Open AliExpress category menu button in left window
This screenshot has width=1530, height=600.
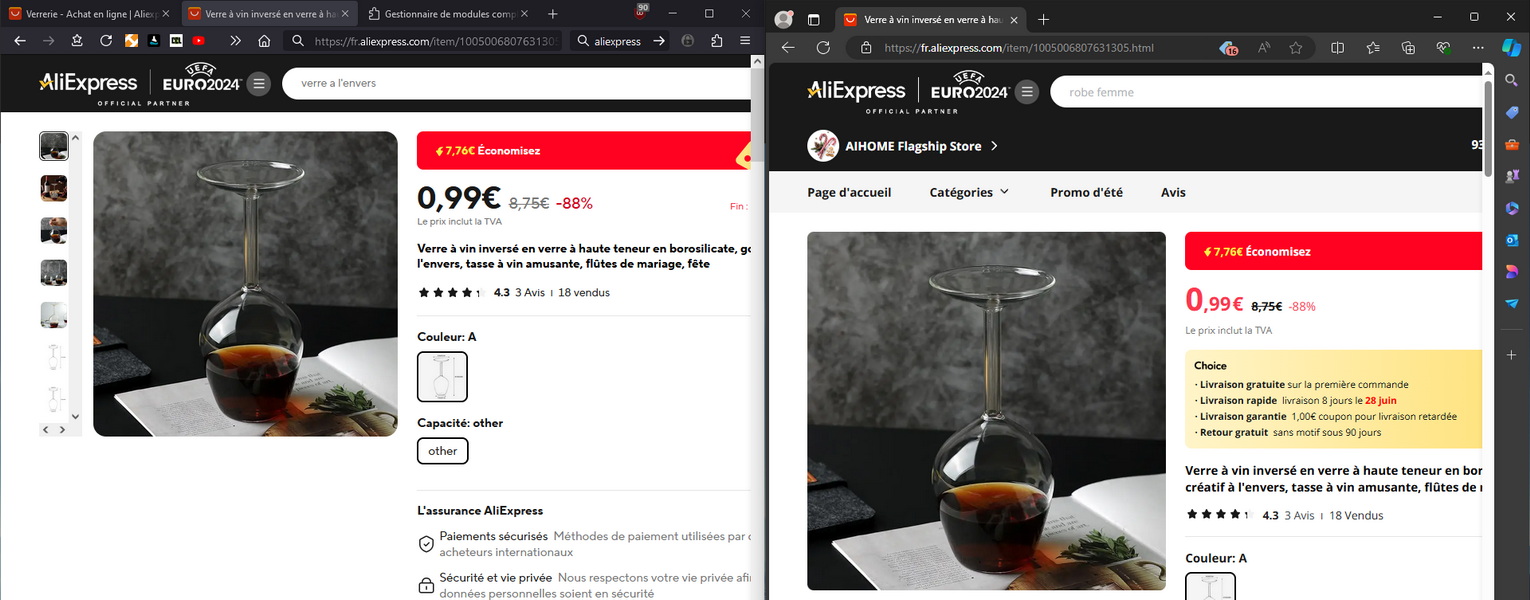coord(259,84)
